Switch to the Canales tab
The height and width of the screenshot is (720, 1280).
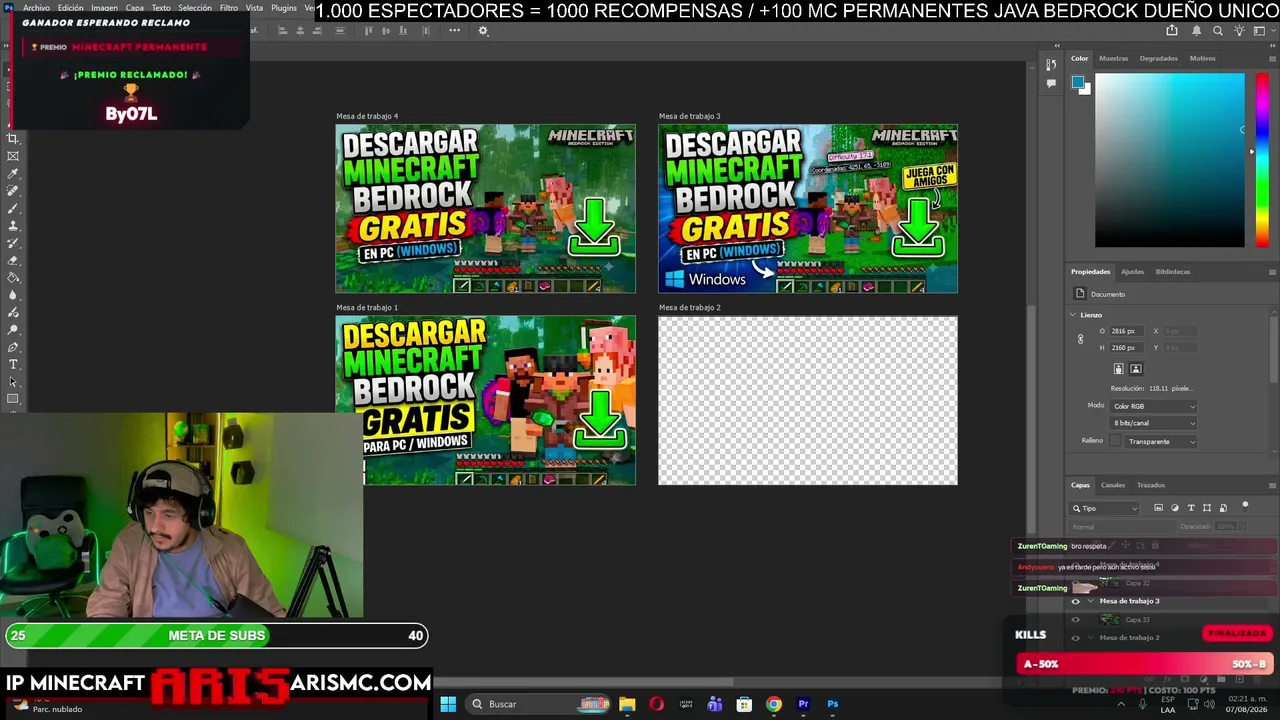[x=1113, y=485]
